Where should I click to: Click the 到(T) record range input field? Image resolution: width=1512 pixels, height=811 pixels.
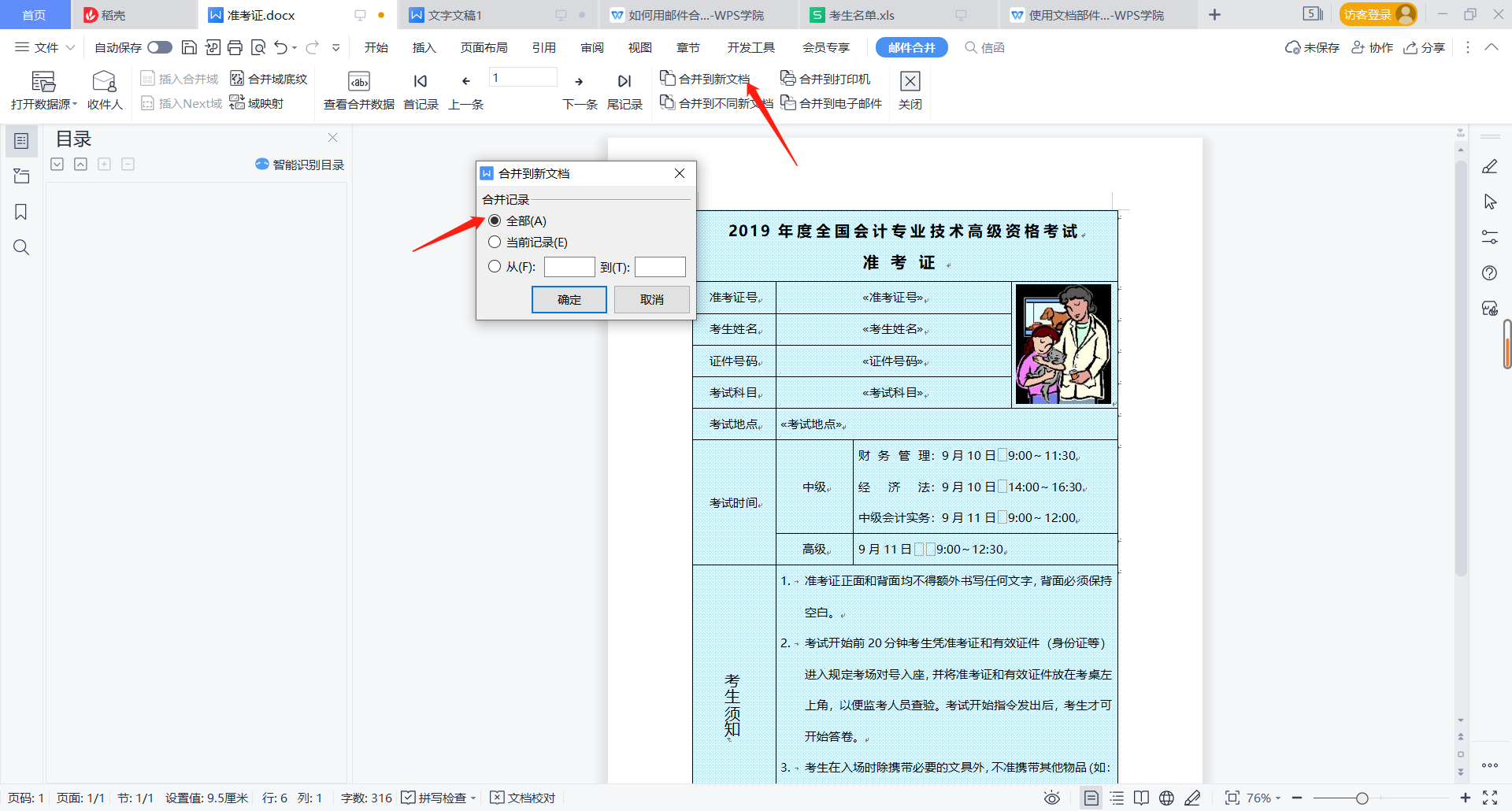pos(660,267)
